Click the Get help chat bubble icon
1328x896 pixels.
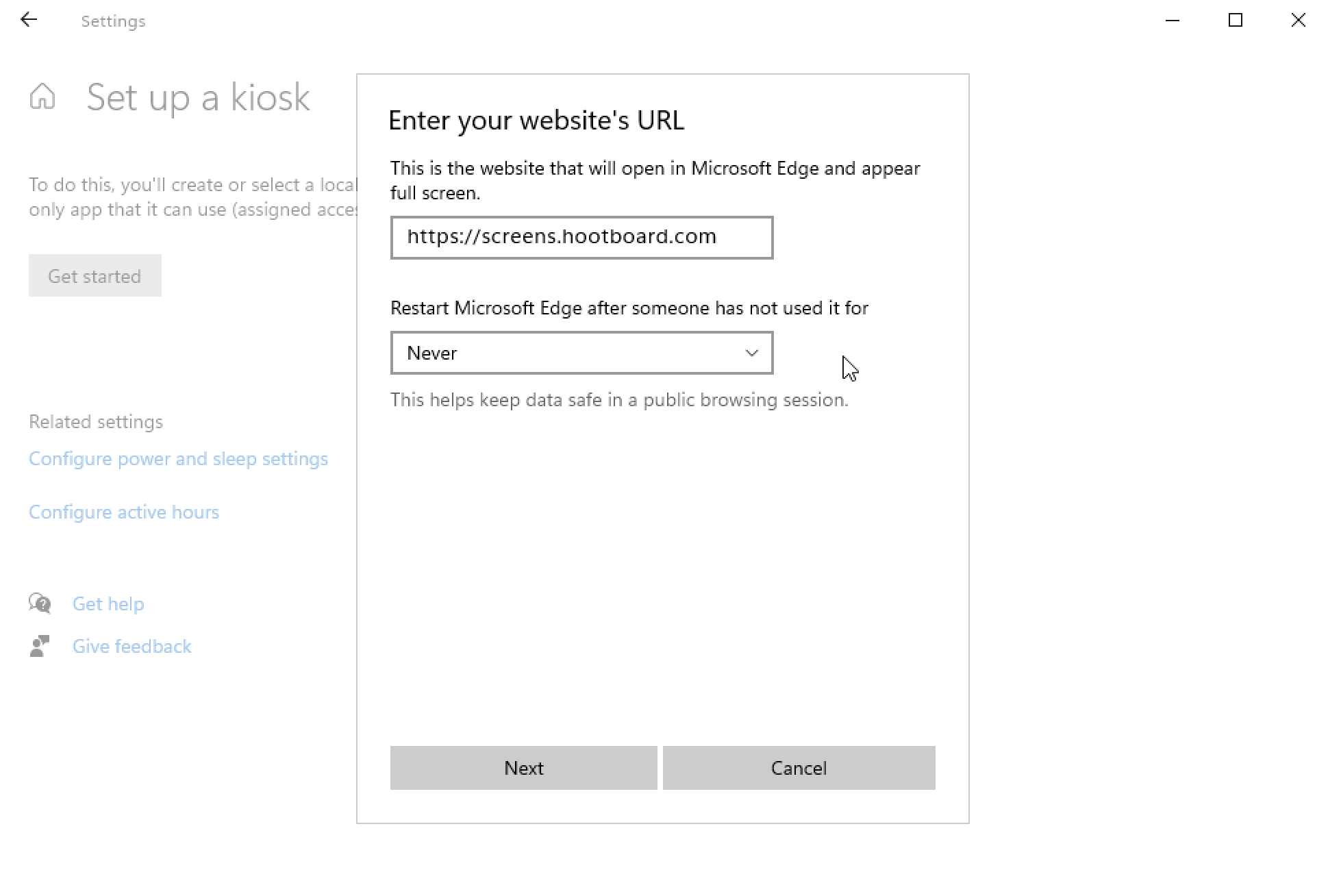point(40,603)
